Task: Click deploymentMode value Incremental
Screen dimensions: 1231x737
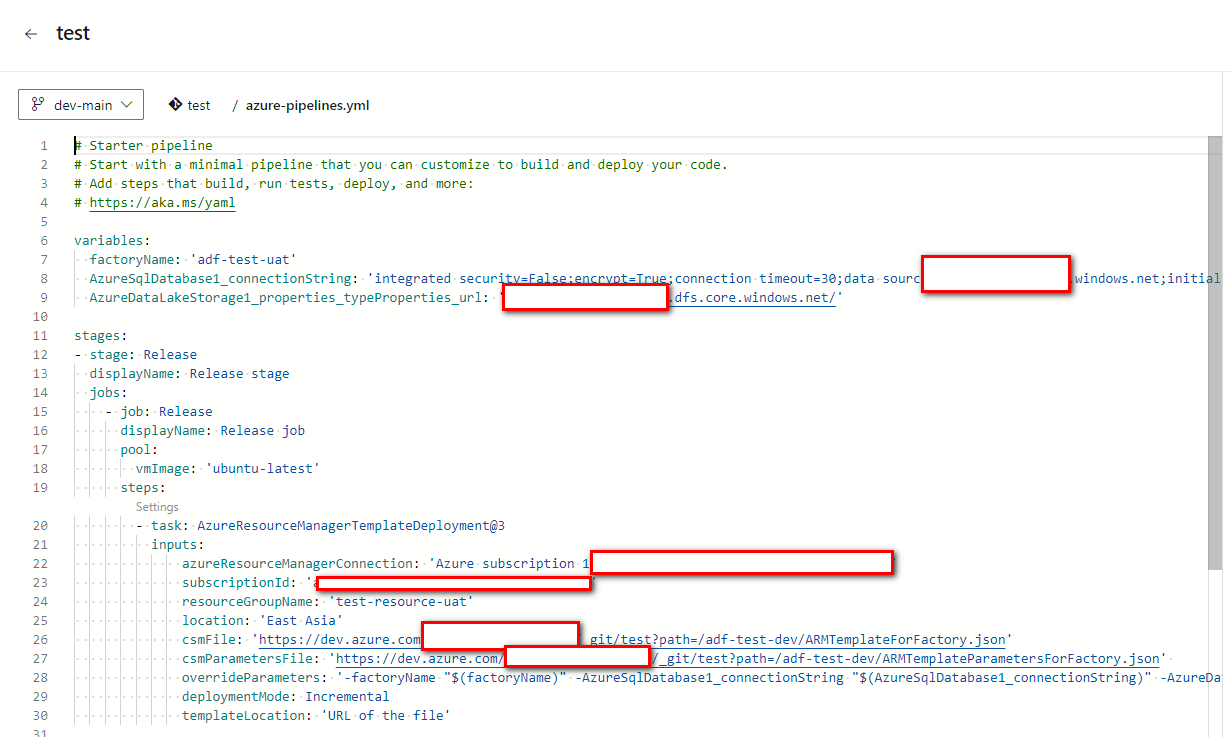Action: tap(347, 696)
